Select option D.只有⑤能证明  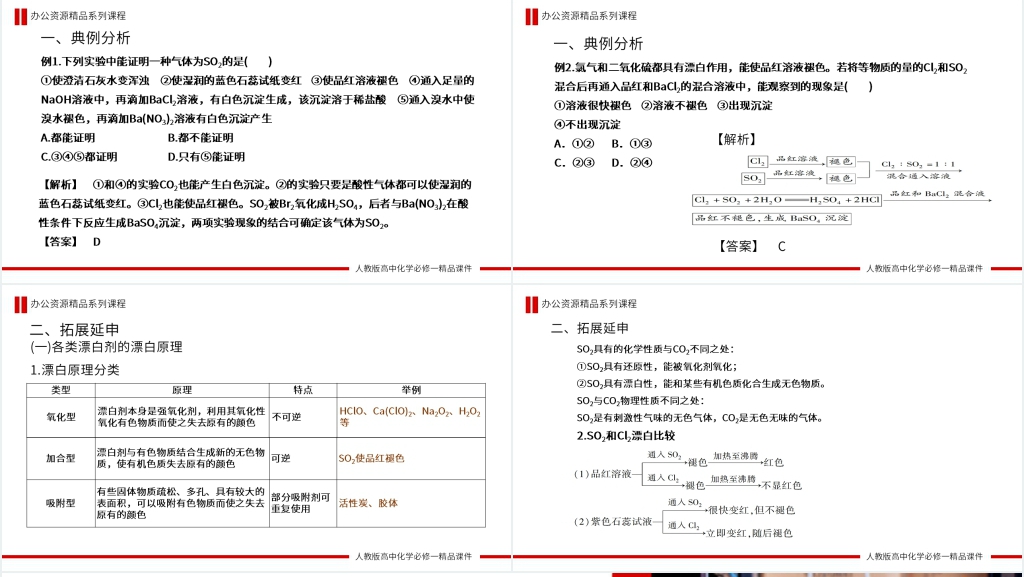tap(206, 157)
